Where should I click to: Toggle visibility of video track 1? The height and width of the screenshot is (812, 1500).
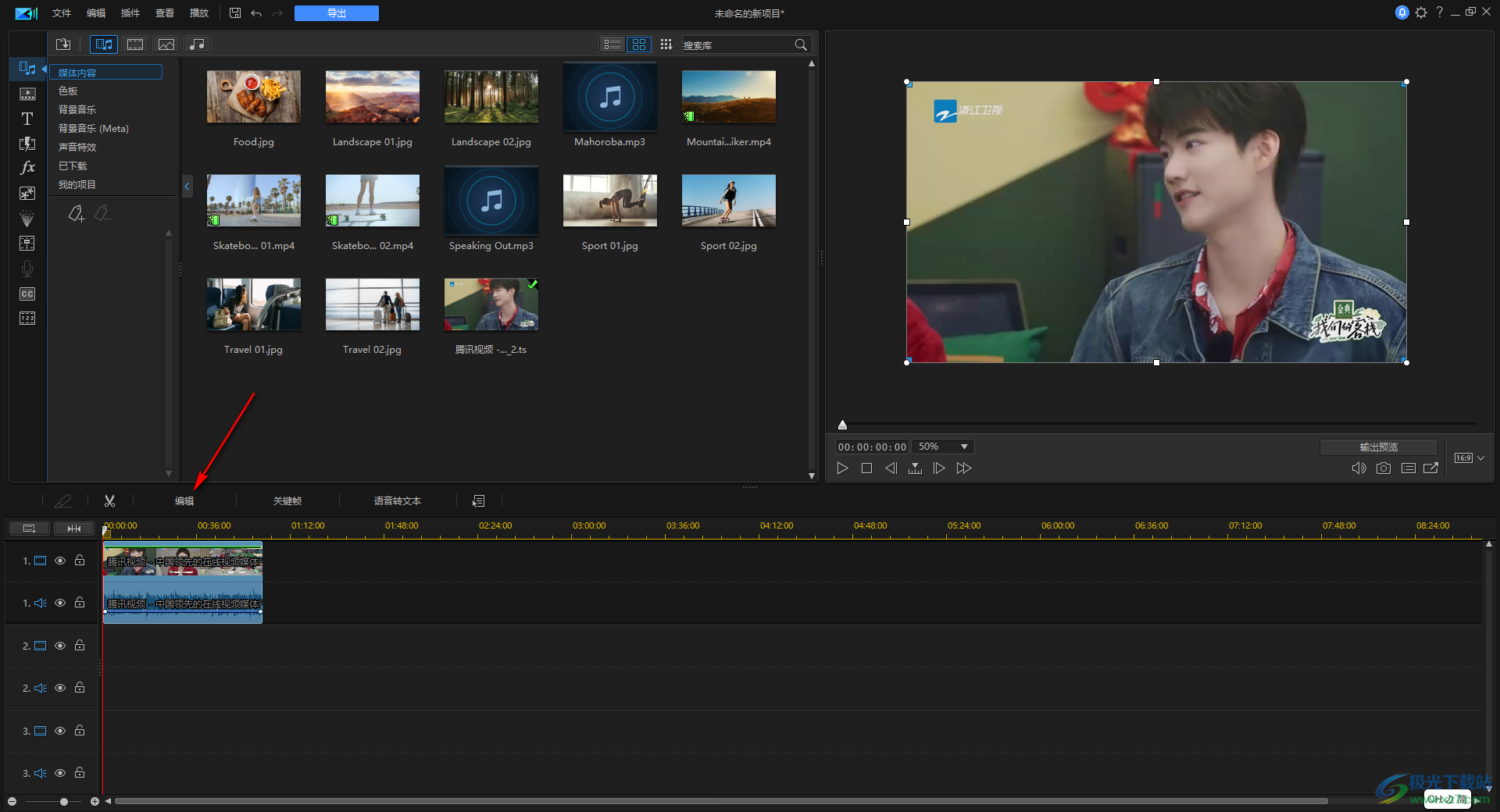(x=60, y=561)
